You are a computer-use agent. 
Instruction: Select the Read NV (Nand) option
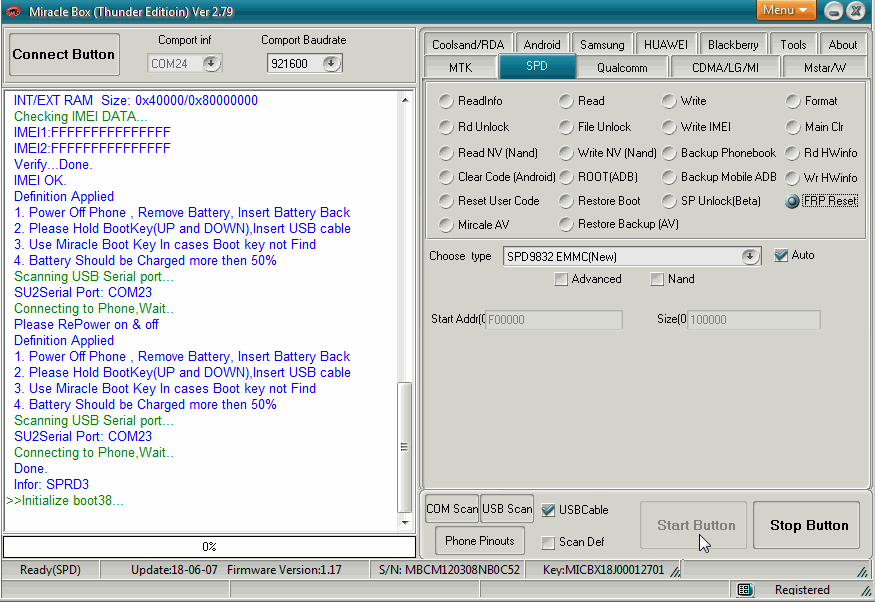click(445, 153)
